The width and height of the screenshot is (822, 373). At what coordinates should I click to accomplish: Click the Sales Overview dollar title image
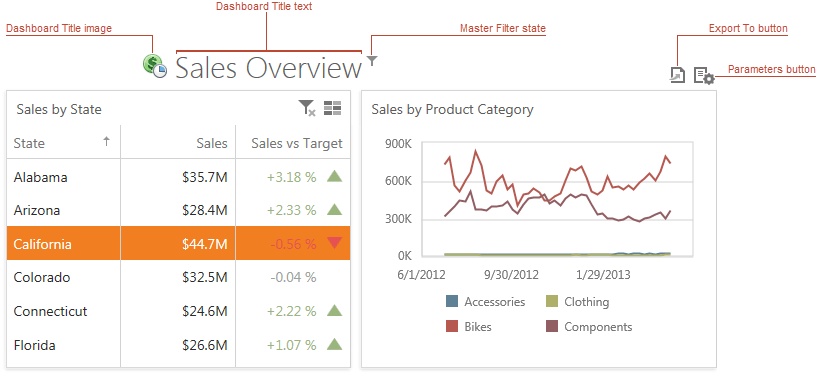pyautogui.click(x=155, y=67)
